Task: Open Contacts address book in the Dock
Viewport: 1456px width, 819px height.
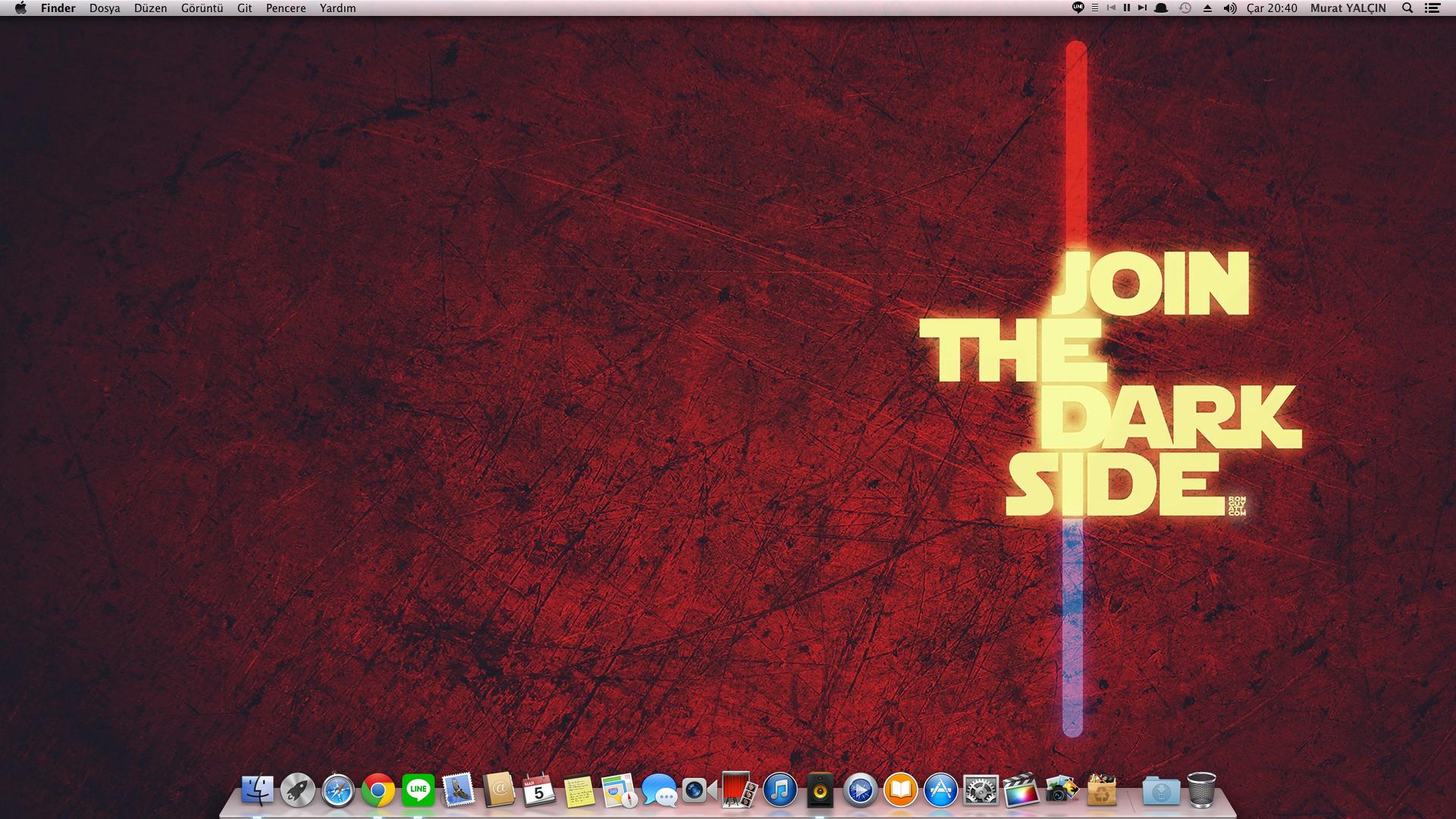Action: click(x=498, y=790)
